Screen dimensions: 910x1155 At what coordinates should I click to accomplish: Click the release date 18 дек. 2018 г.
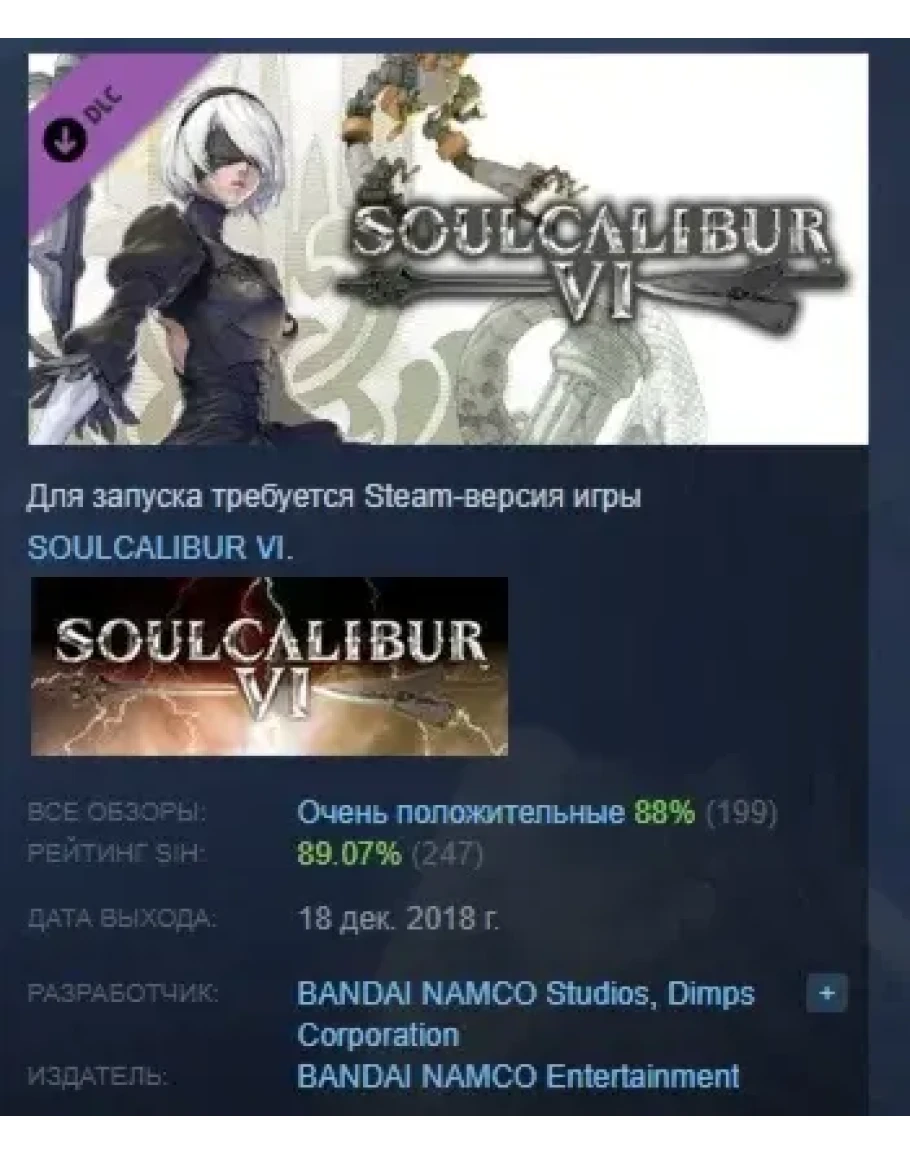point(398,919)
